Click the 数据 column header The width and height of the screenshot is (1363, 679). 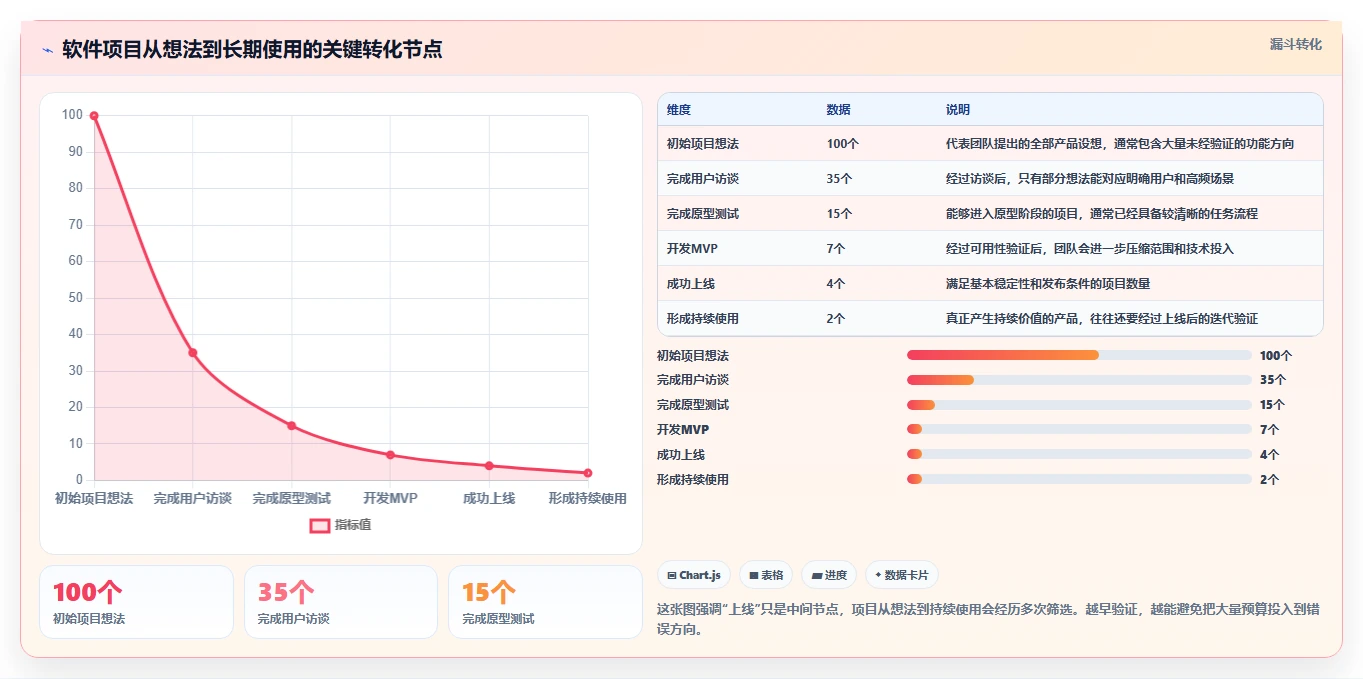point(839,110)
